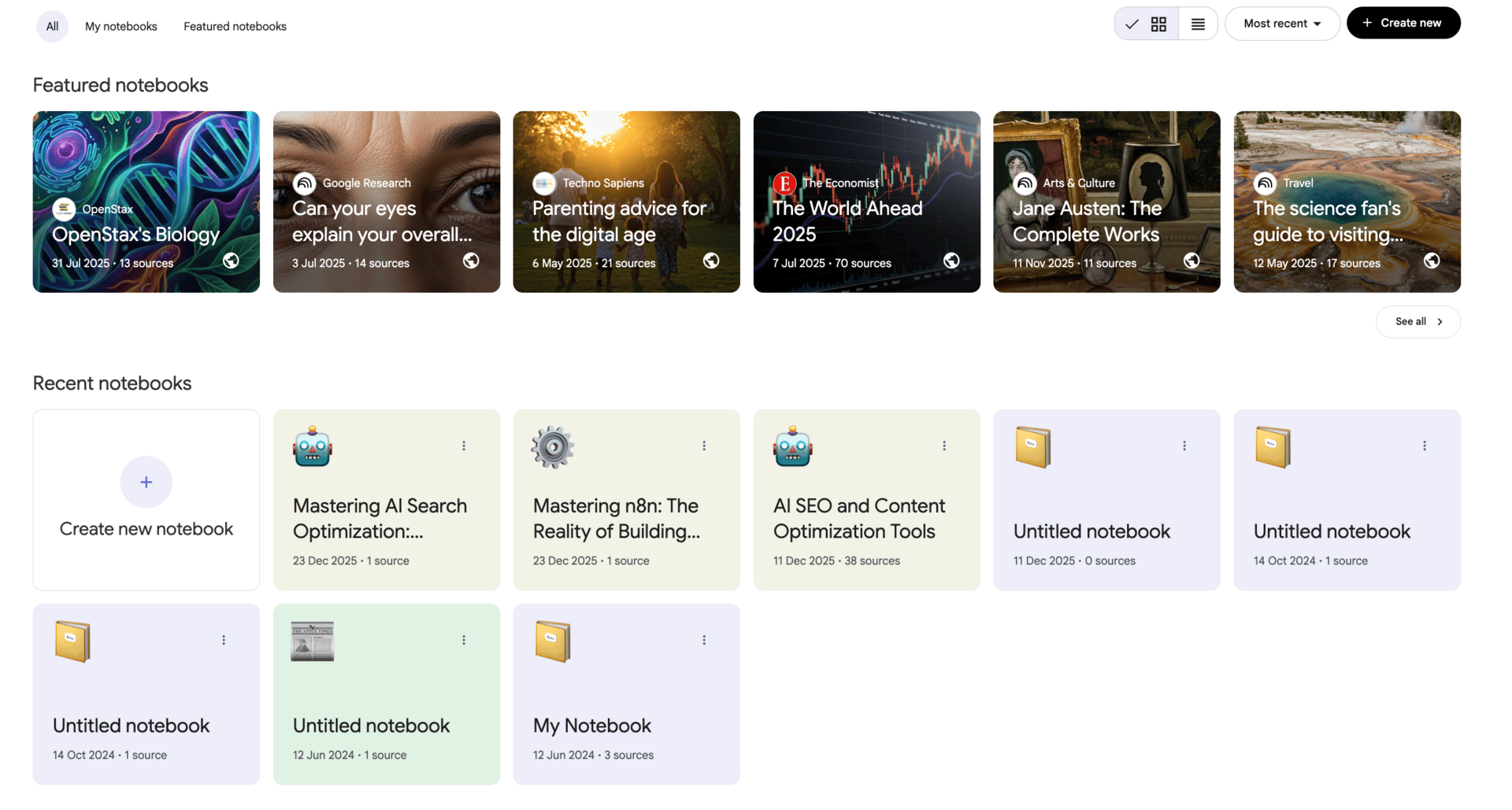
Task: Switch to grid view layout
Action: (1158, 24)
